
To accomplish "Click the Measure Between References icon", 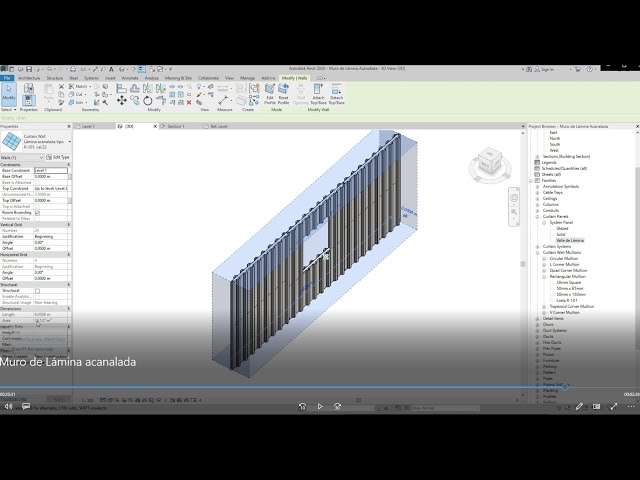I will 222,100.
